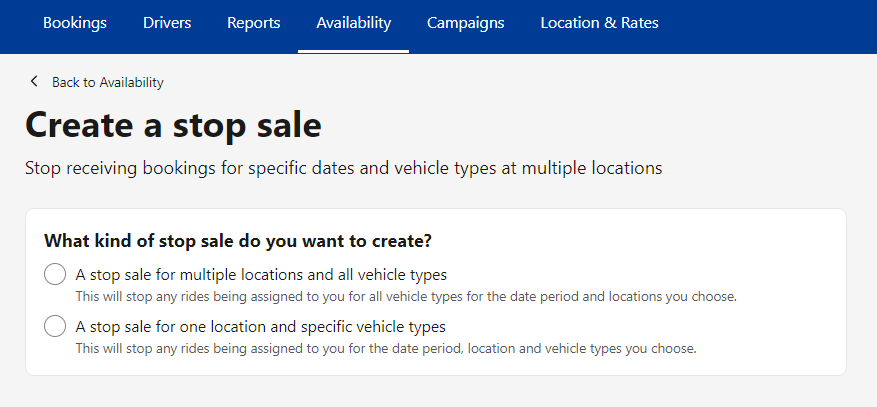877x407 pixels.
Task: Click the "What kind of stop sale" question
Action: coord(238,242)
